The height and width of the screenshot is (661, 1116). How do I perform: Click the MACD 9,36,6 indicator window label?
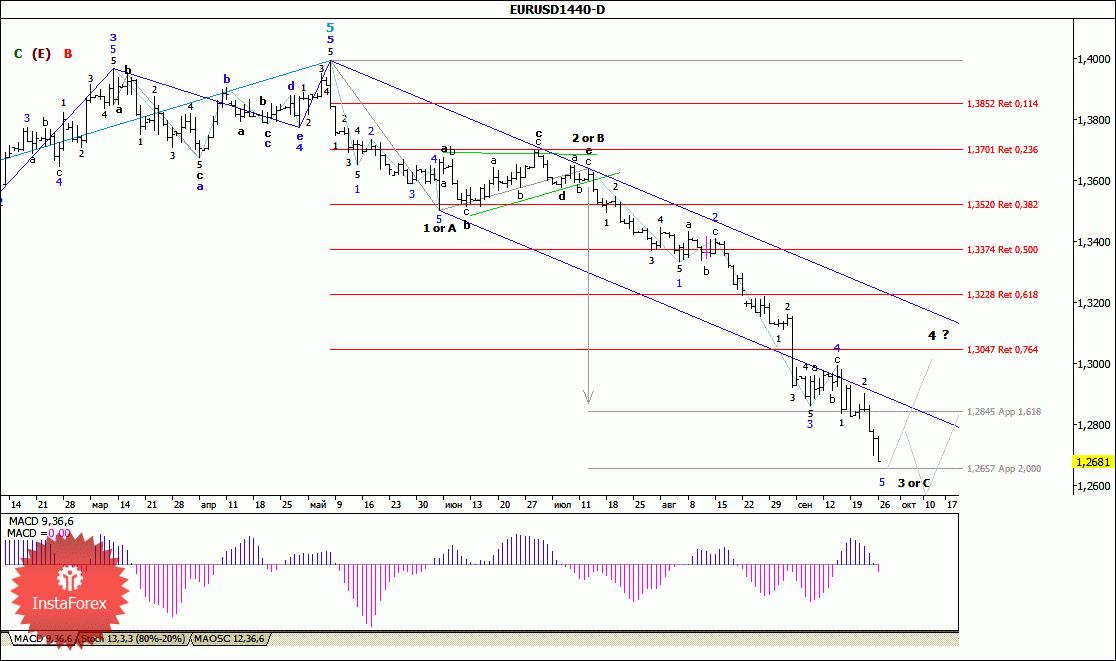pyautogui.click(x=40, y=522)
